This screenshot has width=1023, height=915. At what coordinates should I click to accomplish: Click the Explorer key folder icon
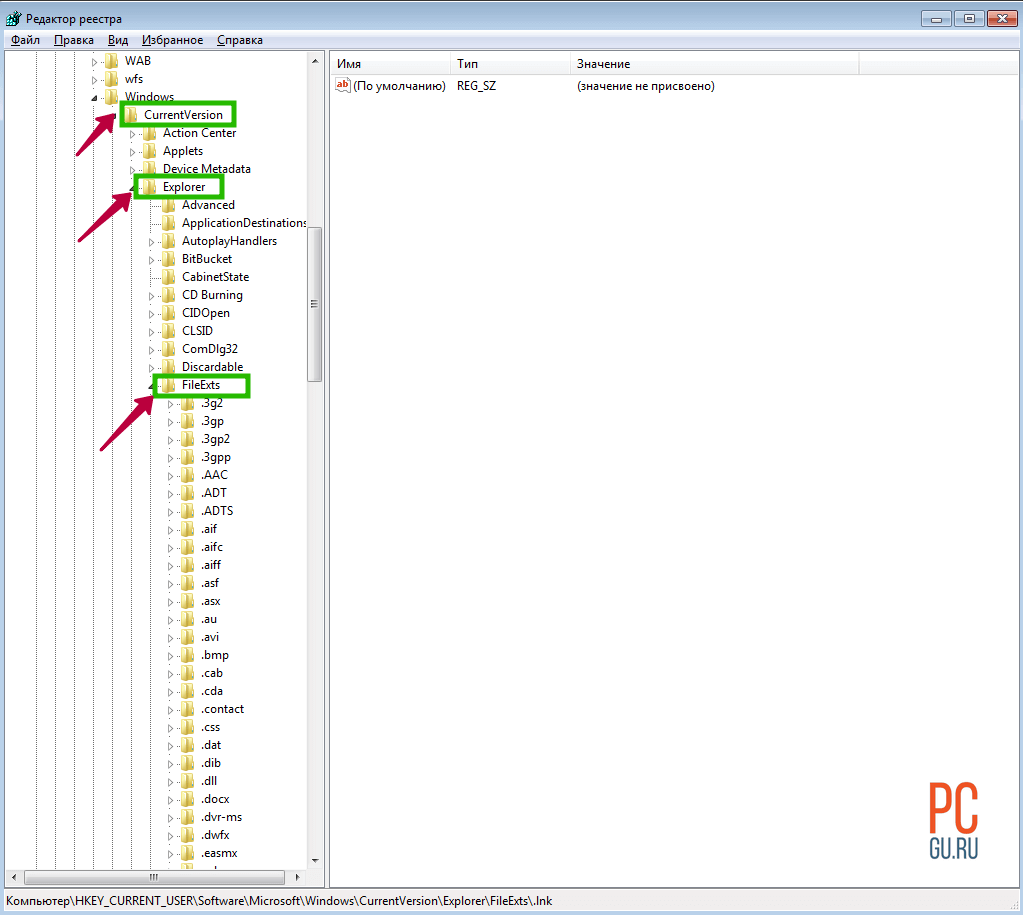coord(149,187)
